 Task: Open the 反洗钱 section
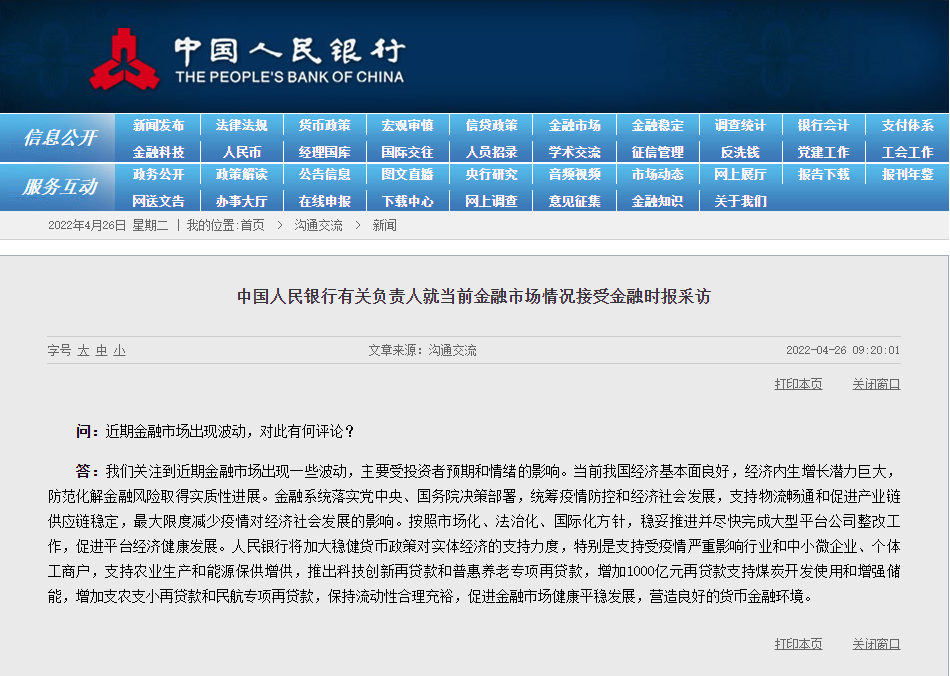tap(740, 152)
